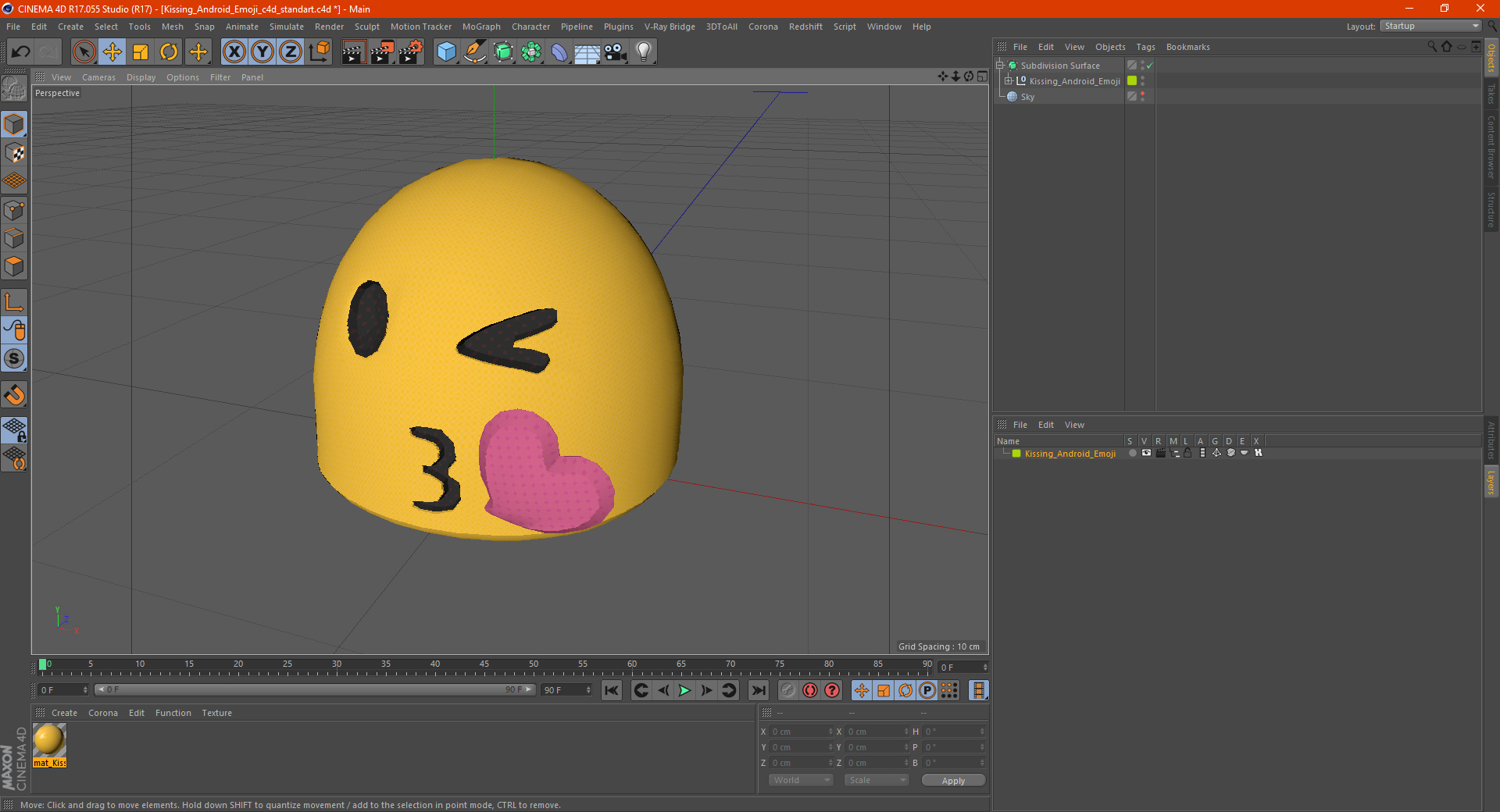This screenshot has height=812, width=1500.
Task: Open the World coordinate dropdown
Action: pos(801,780)
